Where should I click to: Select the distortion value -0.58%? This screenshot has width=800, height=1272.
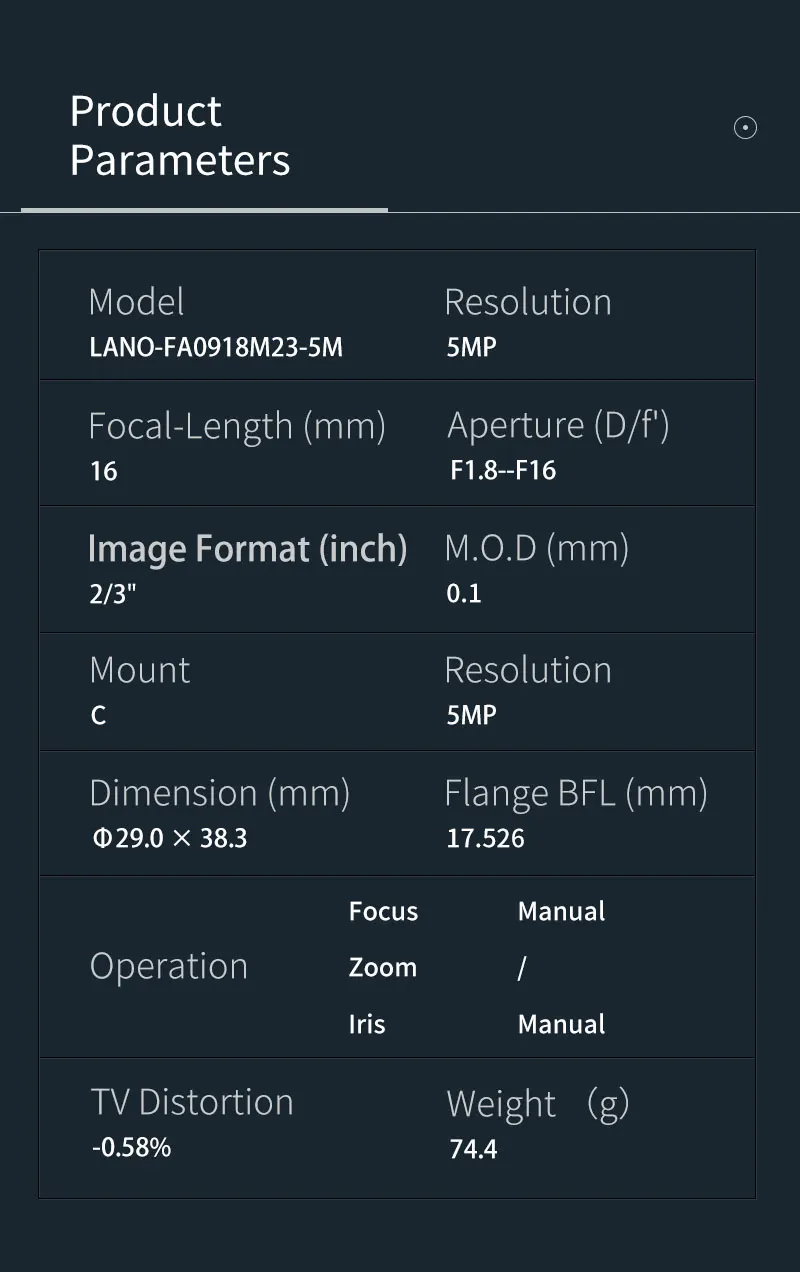131,1147
